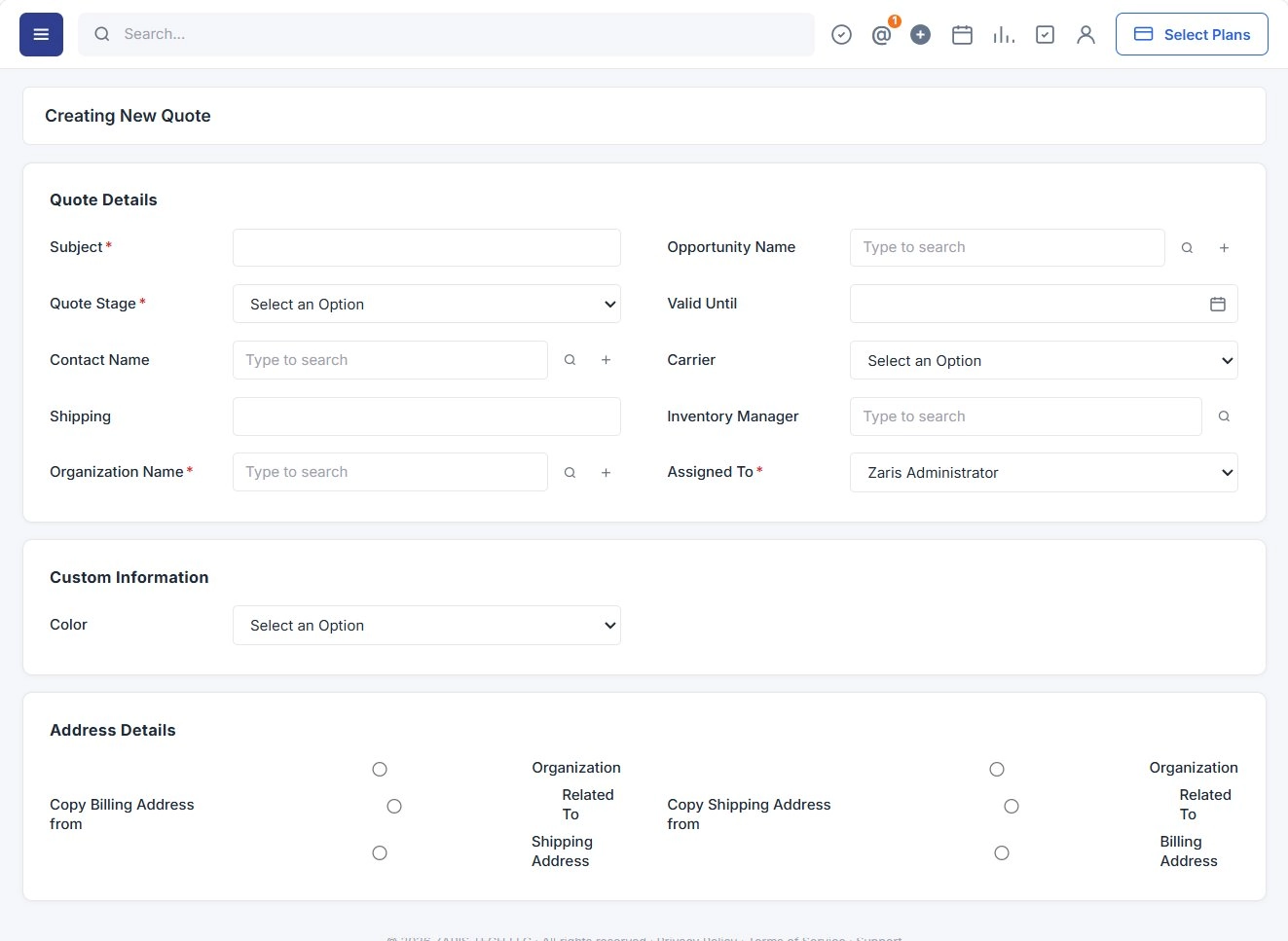1288x941 pixels.
Task: Open the Quote Stage dropdown
Action: 426,304
